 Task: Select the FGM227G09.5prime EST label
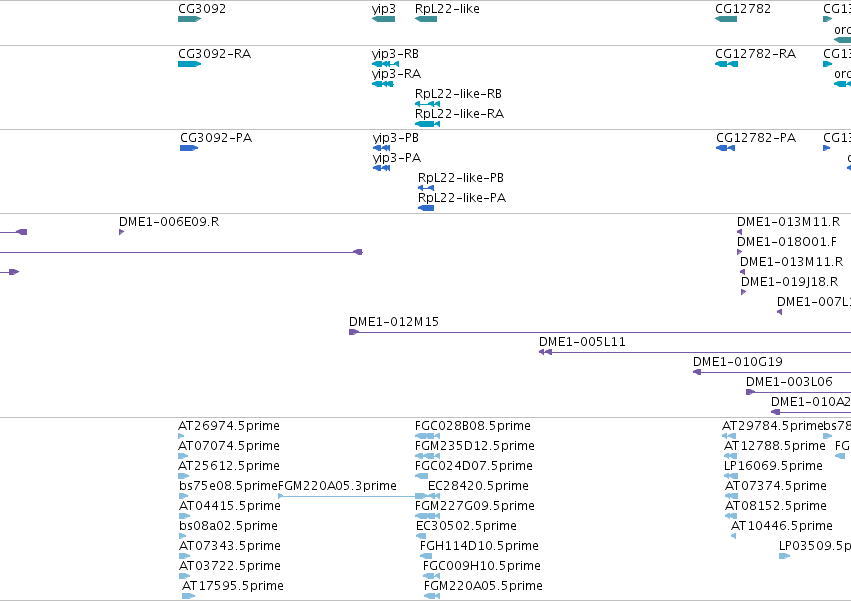pos(475,507)
